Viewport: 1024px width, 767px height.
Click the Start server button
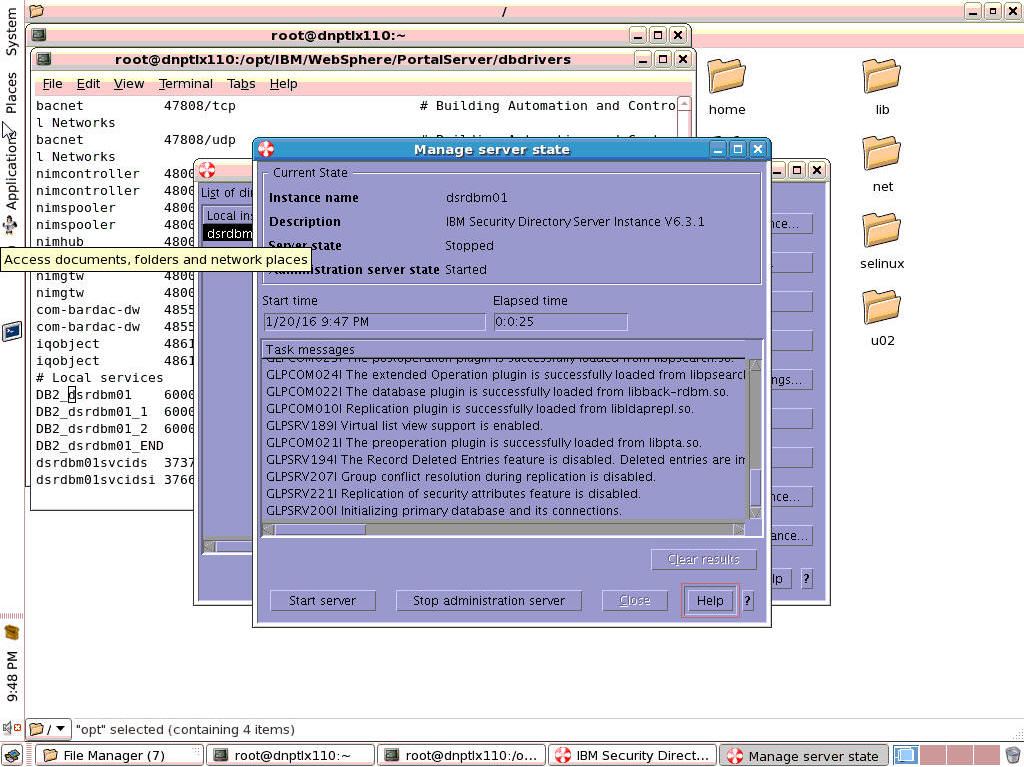tap(322, 601)
